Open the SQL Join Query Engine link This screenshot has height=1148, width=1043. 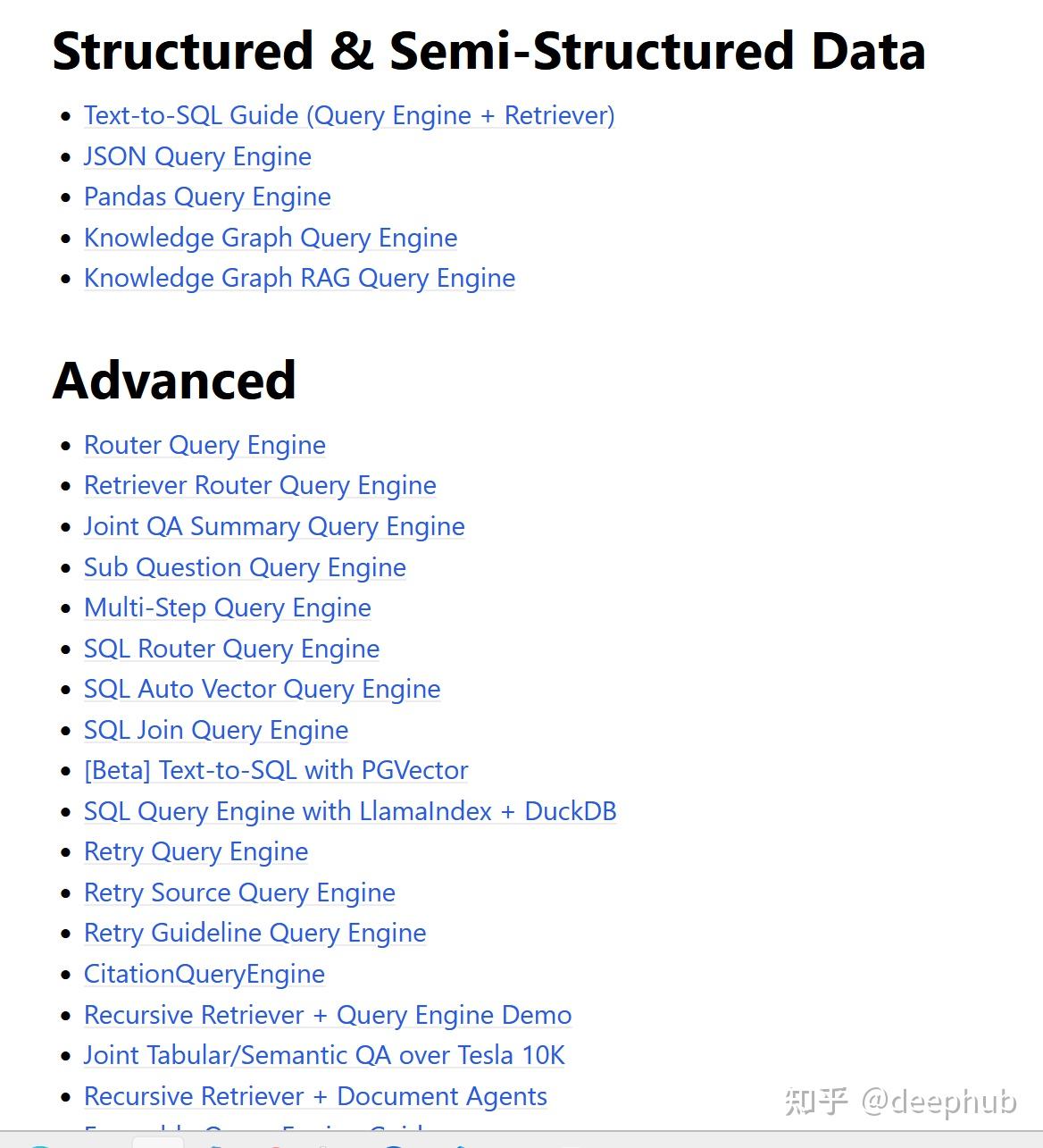[216, 730]
